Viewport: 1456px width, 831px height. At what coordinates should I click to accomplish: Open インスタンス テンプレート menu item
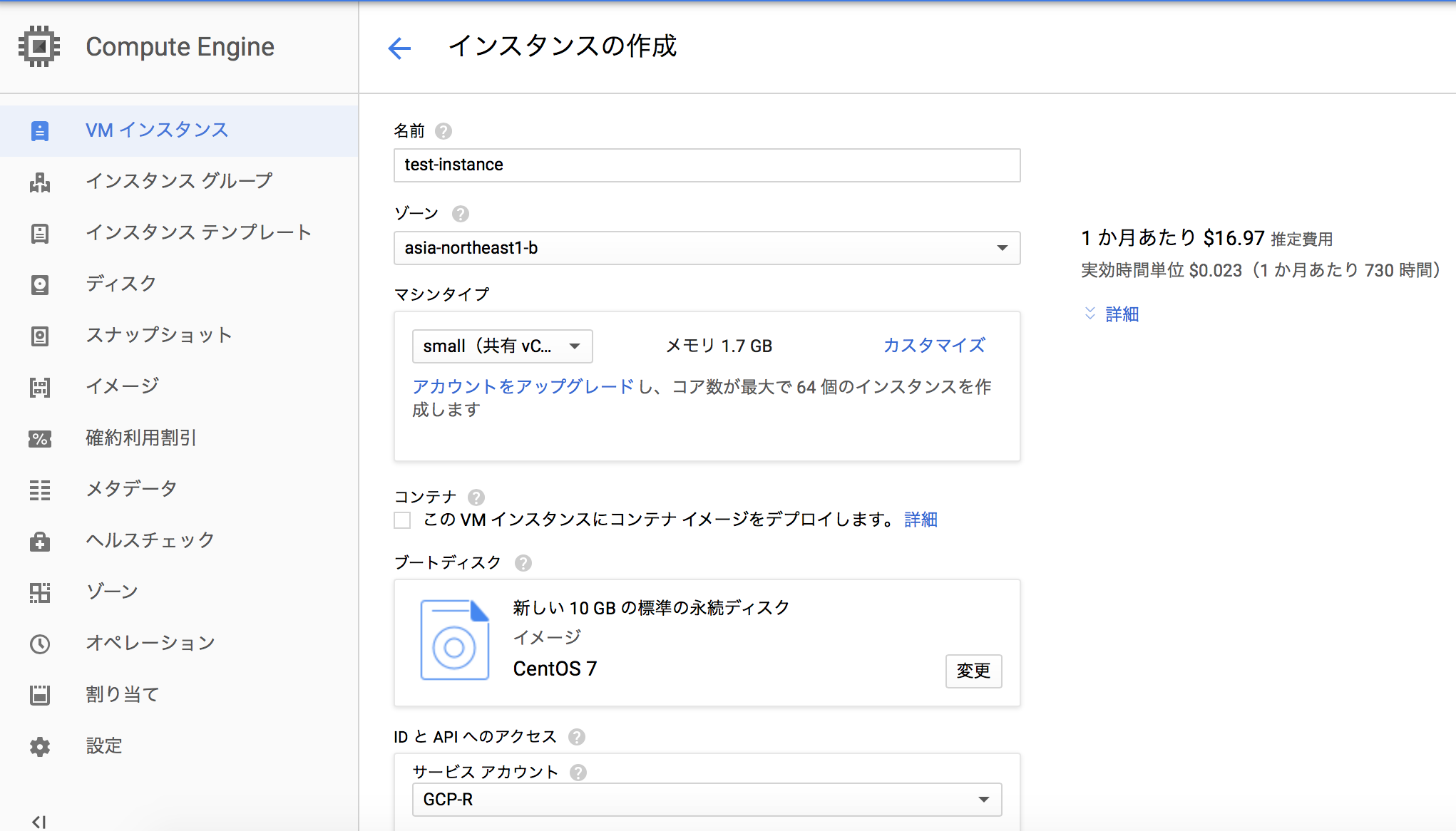179,233
